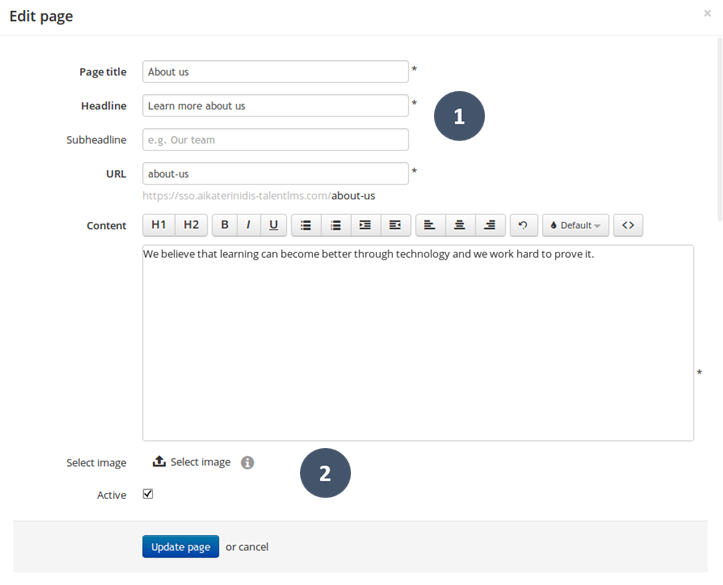The width and height of the screenshot is (723, 585).
Task: Decrease indent of content text
Action: [395, 225]
